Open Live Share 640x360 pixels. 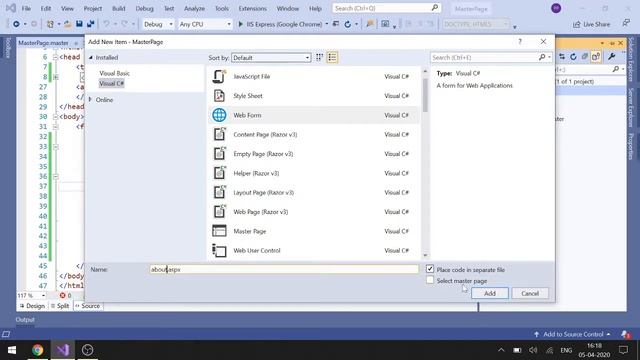(591, 24)
